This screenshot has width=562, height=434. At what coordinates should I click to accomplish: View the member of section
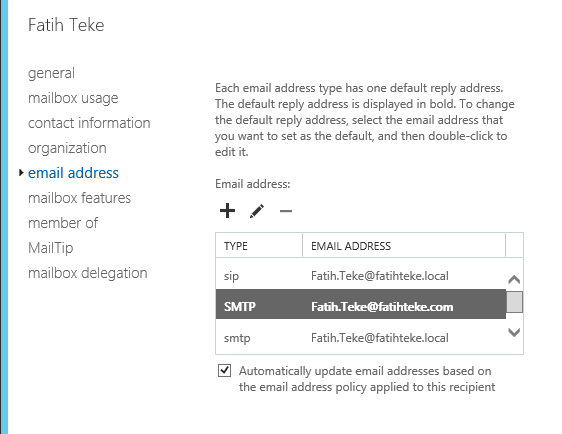click(63, 223)
